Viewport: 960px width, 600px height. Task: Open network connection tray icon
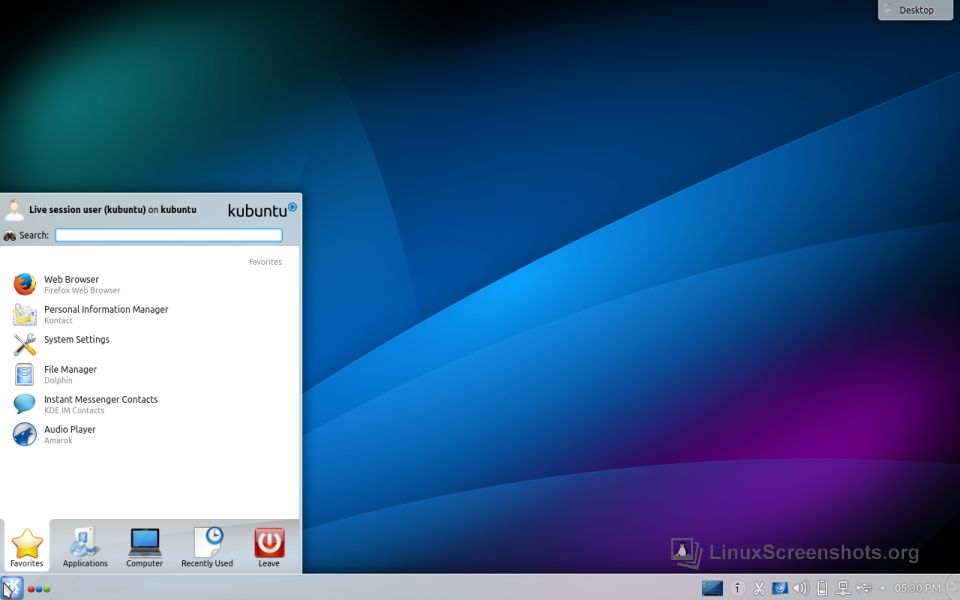click(843, 588)
